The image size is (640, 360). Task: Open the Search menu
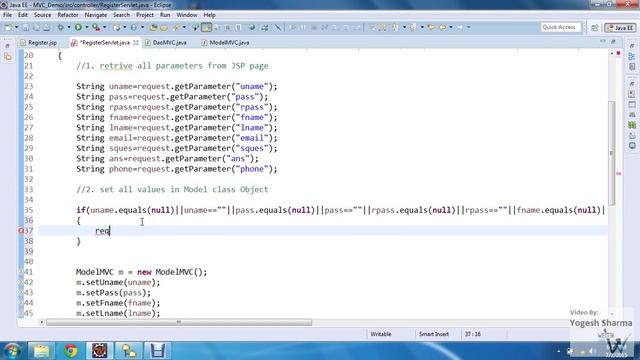pyautogui.click(x=121, y=15)
